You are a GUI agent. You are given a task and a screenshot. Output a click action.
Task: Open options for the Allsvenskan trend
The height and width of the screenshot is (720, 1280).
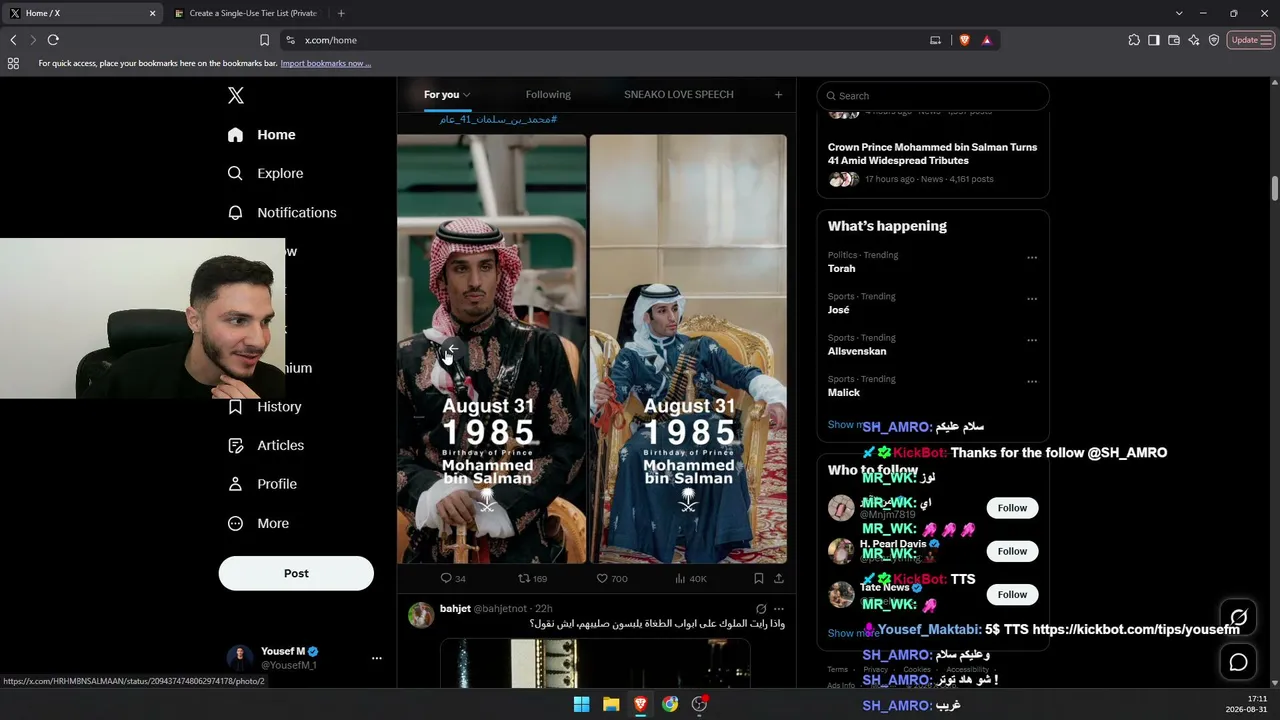(1032, 340)
